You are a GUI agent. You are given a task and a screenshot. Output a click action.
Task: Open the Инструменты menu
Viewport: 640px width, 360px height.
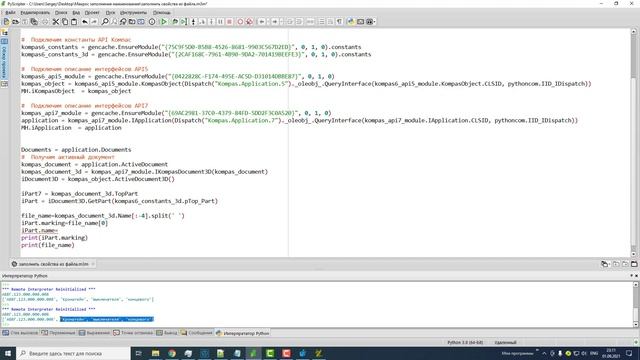[133, 13]
